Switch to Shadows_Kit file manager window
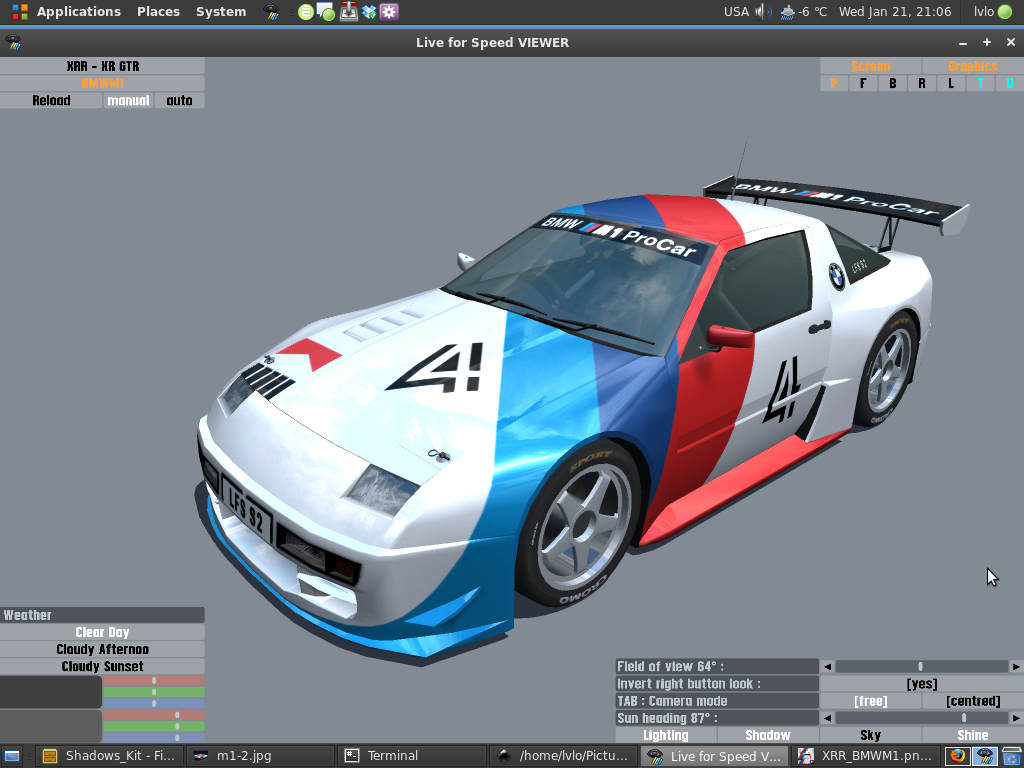 coord(109,756)
